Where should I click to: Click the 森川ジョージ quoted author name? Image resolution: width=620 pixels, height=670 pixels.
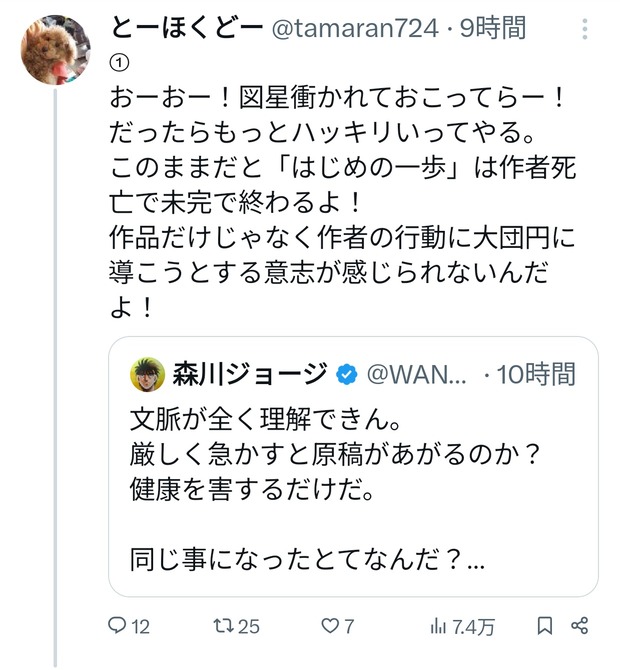click(250, 374)
